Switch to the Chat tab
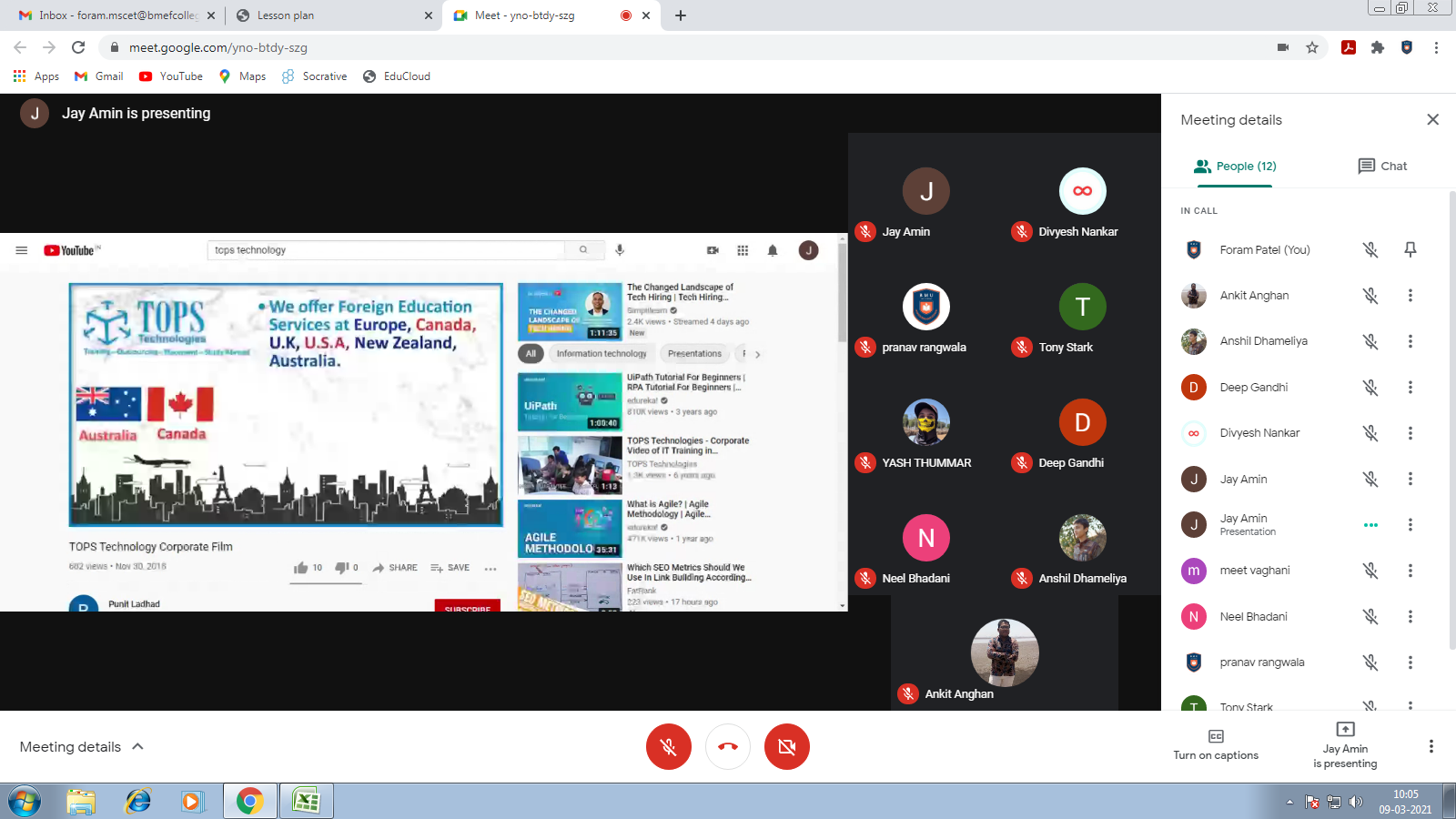Image resolution: width=1456 pixels, height=819 pixels. tap(1382, 167)
